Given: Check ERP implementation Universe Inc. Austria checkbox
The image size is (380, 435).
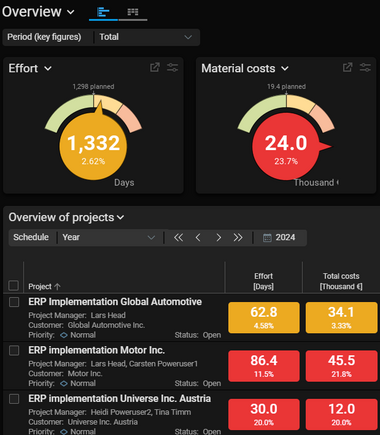Looking at the screenshot, I should tap(14, 399).
